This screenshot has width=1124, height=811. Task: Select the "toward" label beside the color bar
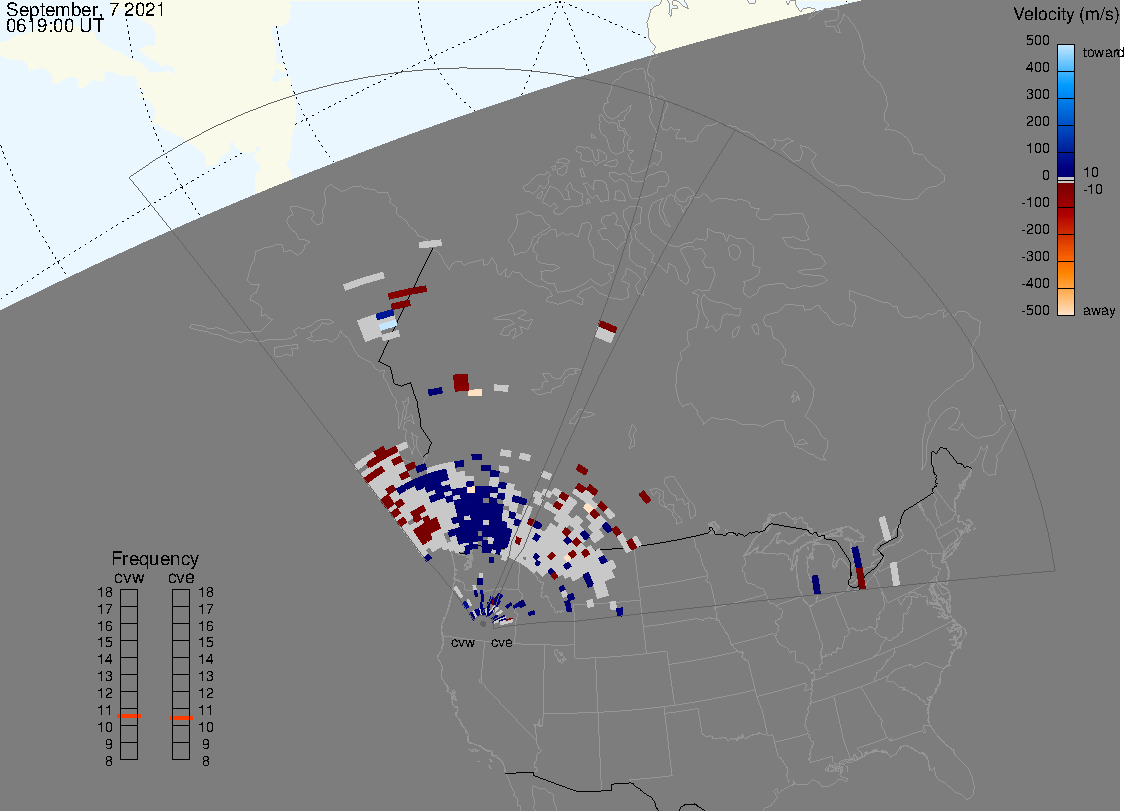(x=1102, y=52)
